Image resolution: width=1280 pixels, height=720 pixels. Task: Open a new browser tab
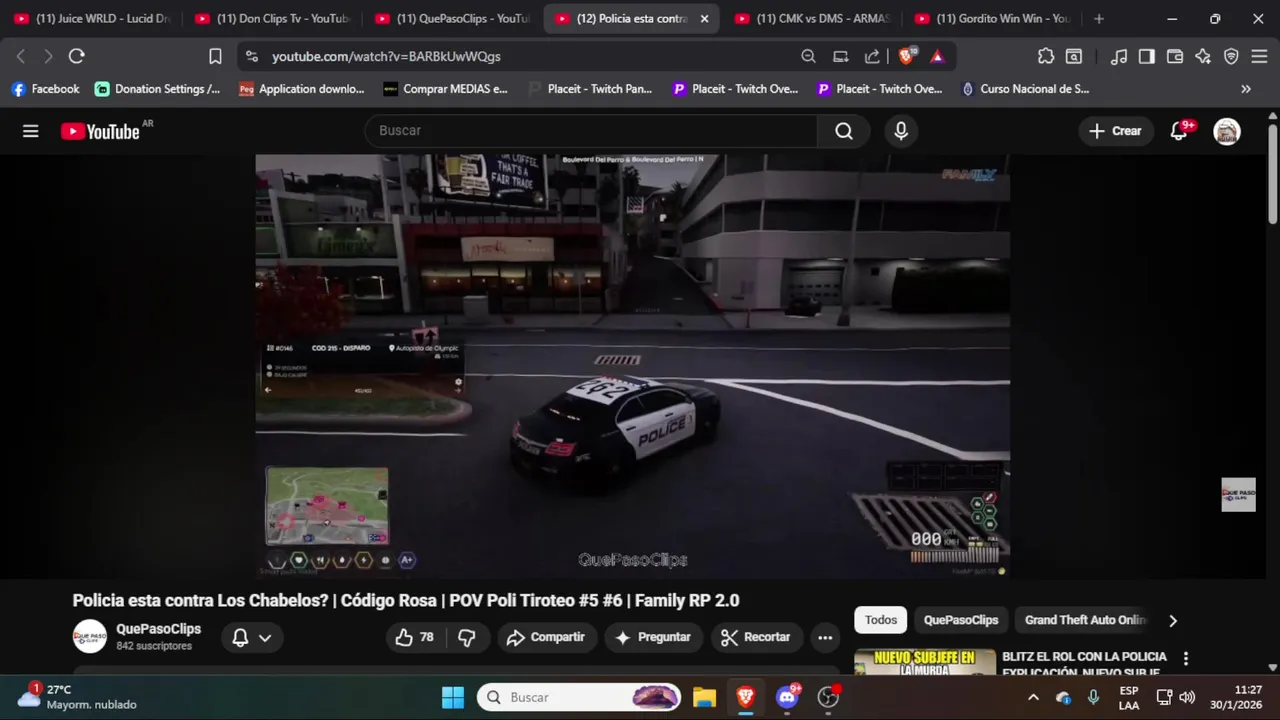1099,19
